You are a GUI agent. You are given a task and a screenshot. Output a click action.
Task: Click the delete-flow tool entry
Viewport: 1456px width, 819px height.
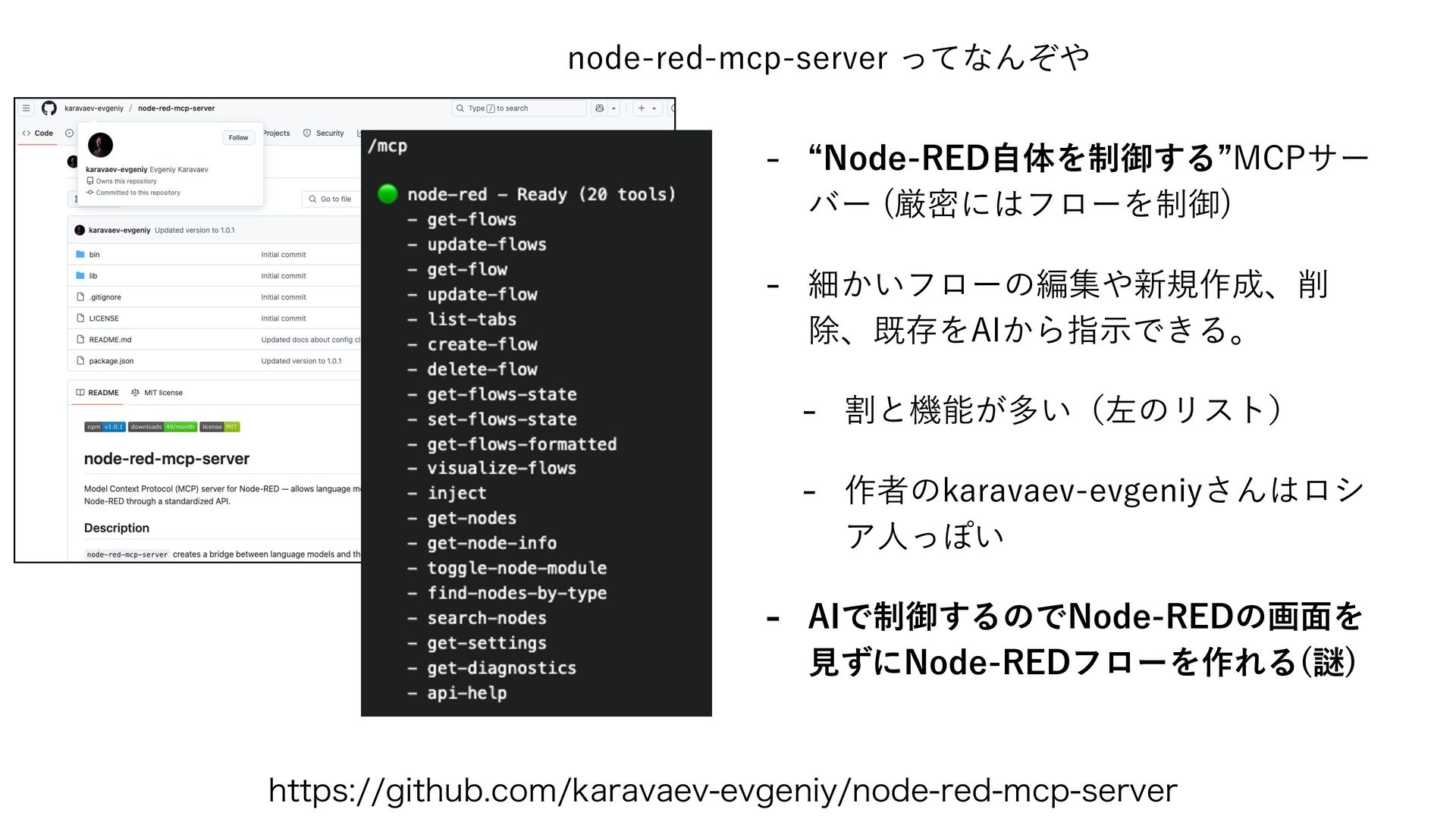tap(482, 369)
